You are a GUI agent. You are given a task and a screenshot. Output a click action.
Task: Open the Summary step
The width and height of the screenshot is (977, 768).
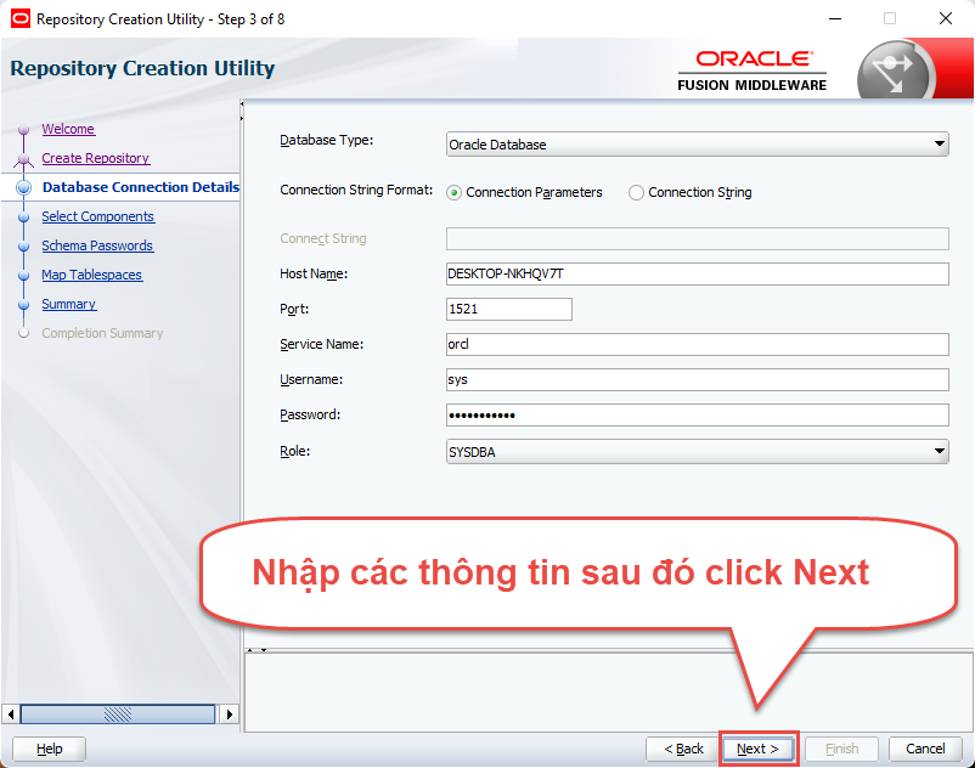pos(69,304)
